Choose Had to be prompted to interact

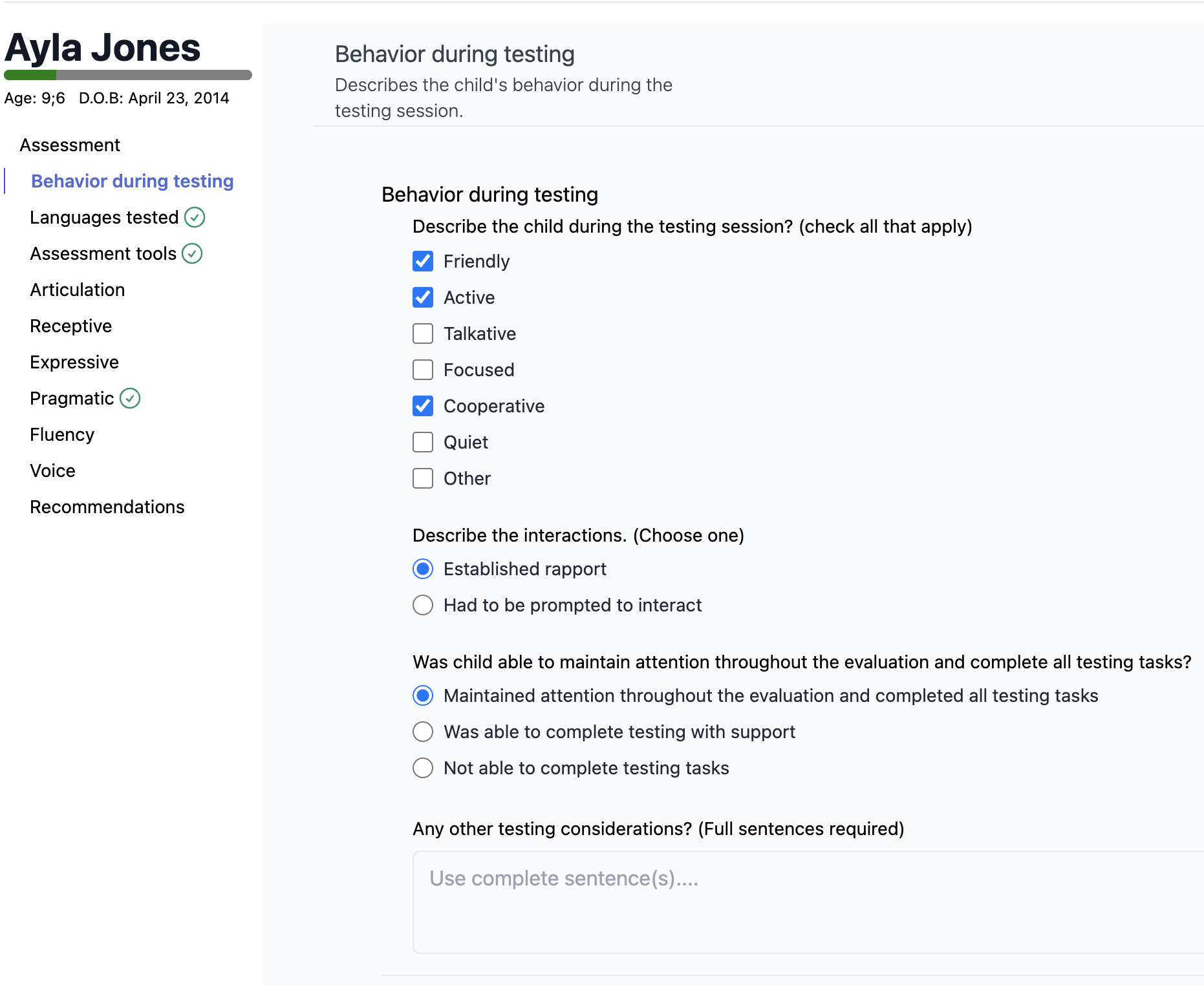pos(423,606)
